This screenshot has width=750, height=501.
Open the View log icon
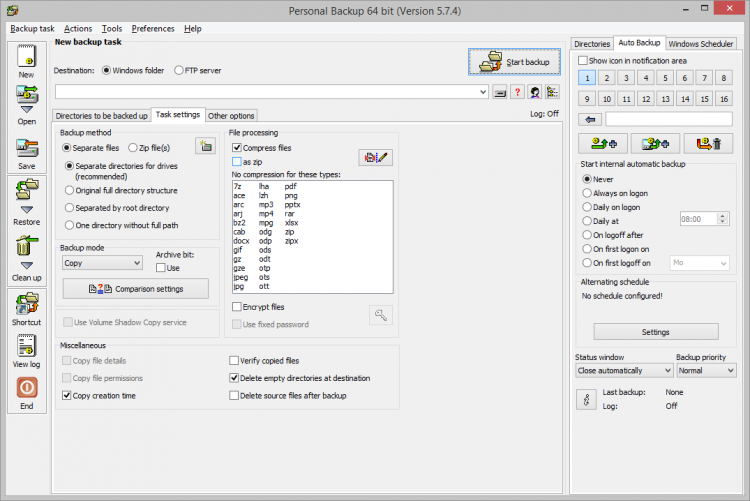pyautogui.click(x=26, y=350)
